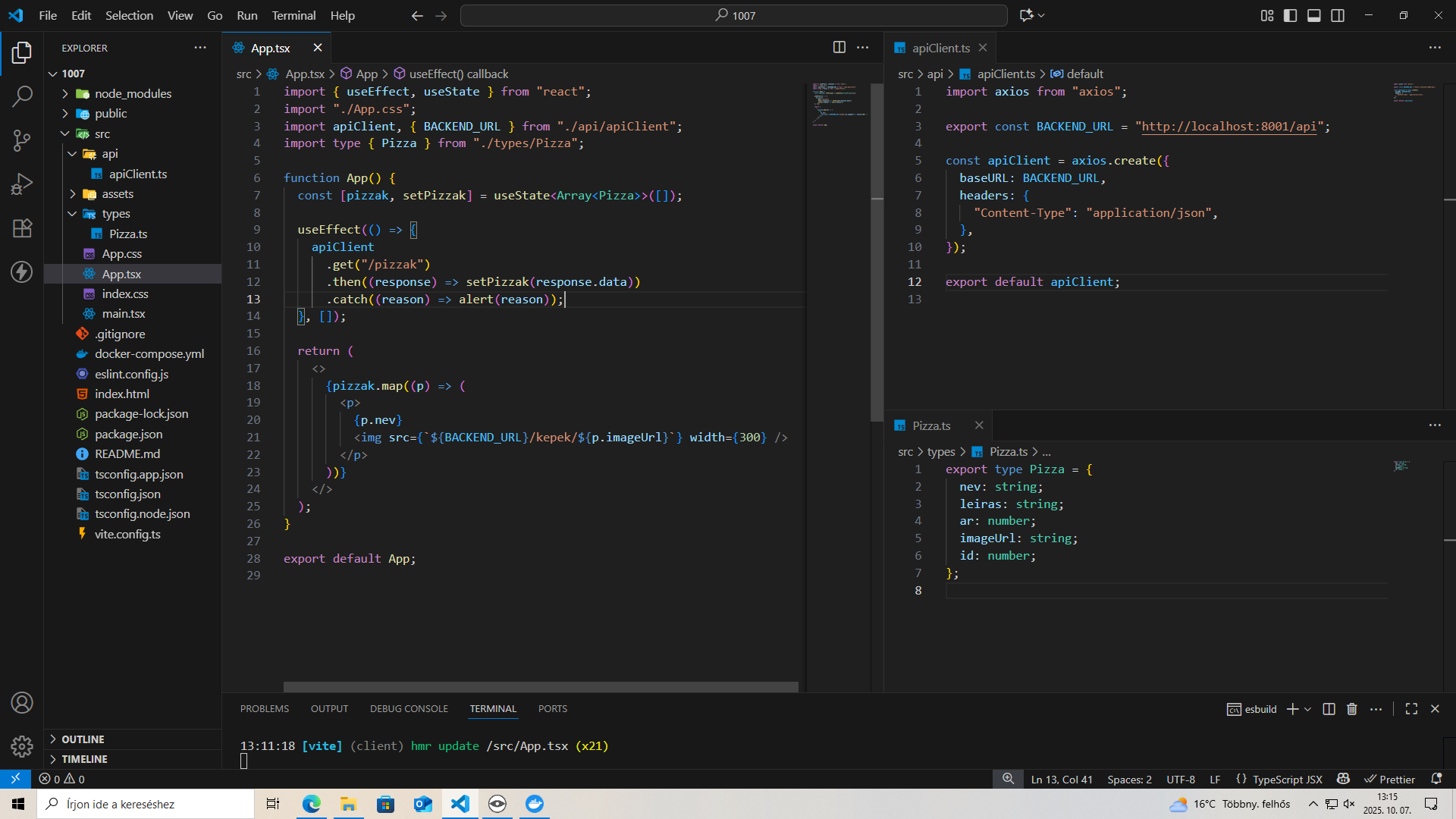Screen dimensions: 1456x819
Task: Click the Prettier status bar button
Action: tap(1389, 779)
